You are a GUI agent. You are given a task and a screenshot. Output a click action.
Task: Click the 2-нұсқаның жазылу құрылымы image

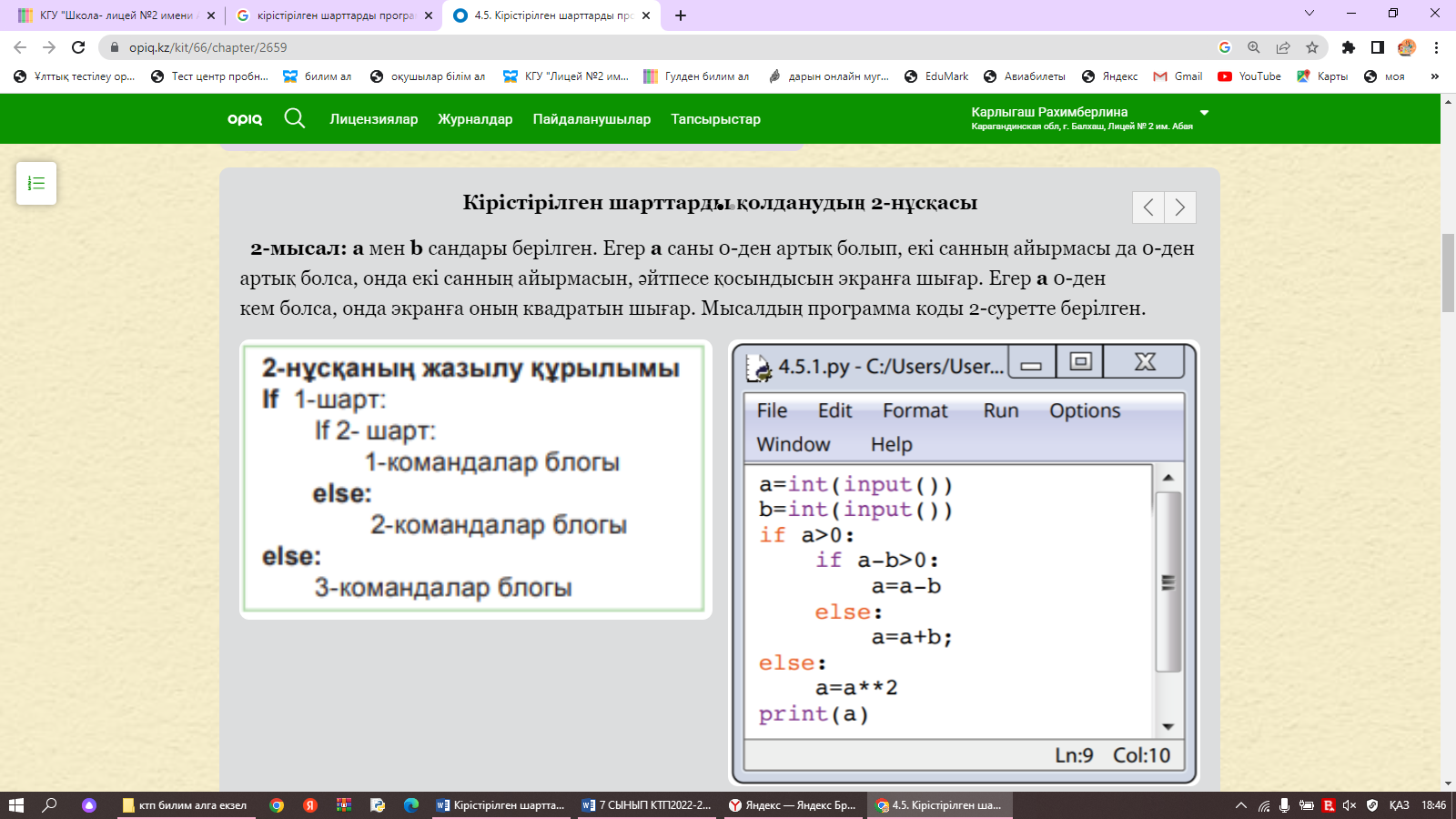point(475,480)
